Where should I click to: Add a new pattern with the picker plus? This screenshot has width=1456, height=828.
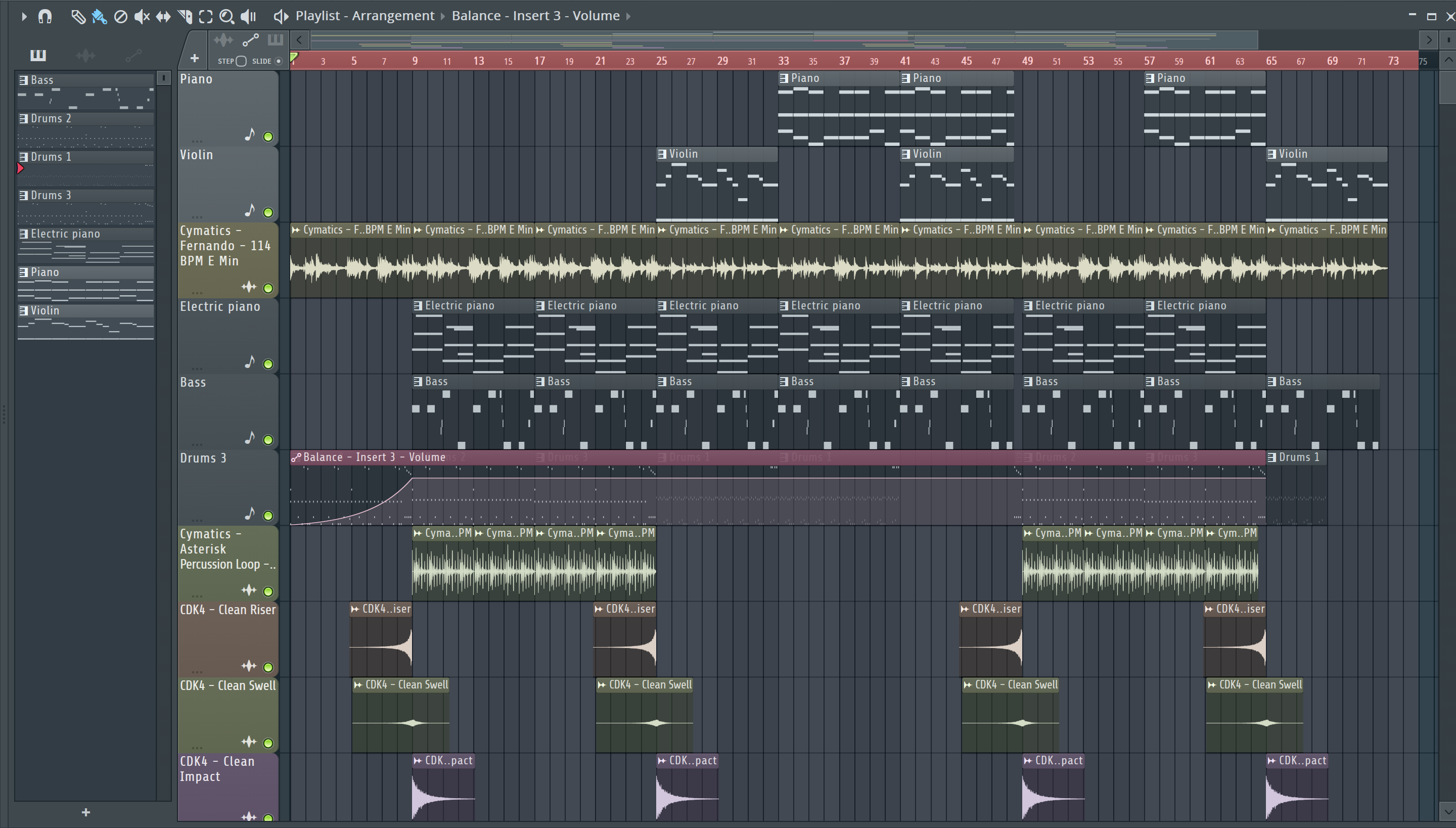click(86, 812)
